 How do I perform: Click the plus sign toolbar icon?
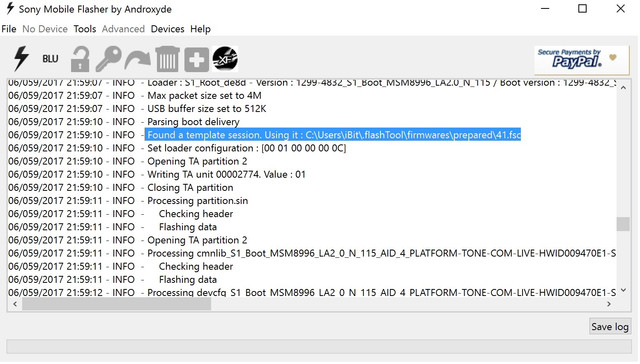[x=196, y=60]
